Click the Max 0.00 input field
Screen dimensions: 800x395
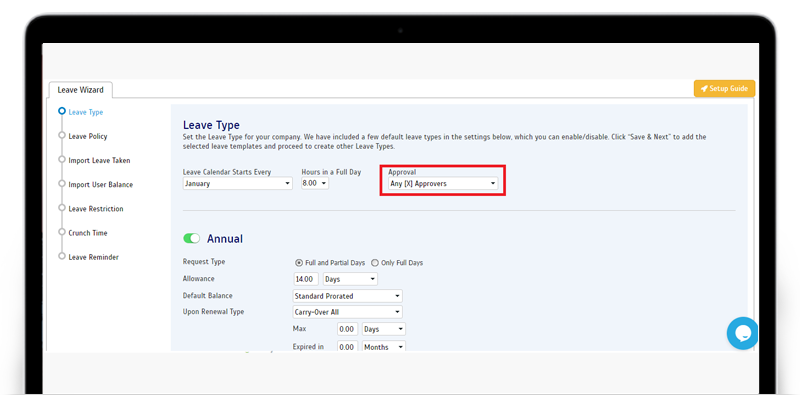click(347, 329)
